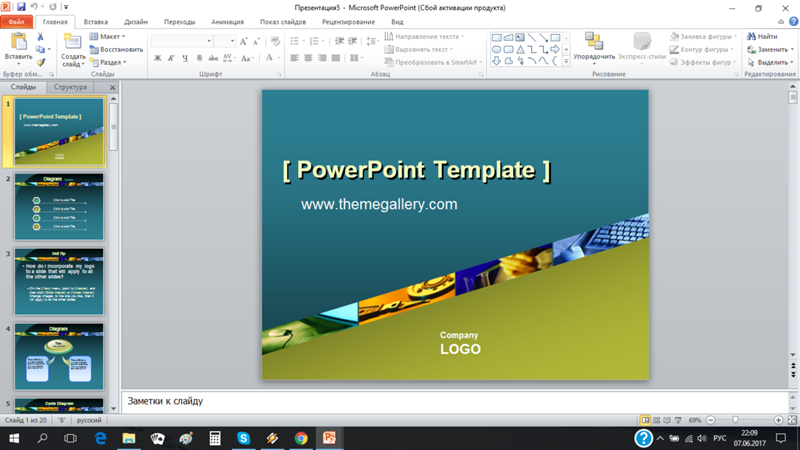800x450 pixels.
Task: Click zoom in plus button
Action: 778,420
